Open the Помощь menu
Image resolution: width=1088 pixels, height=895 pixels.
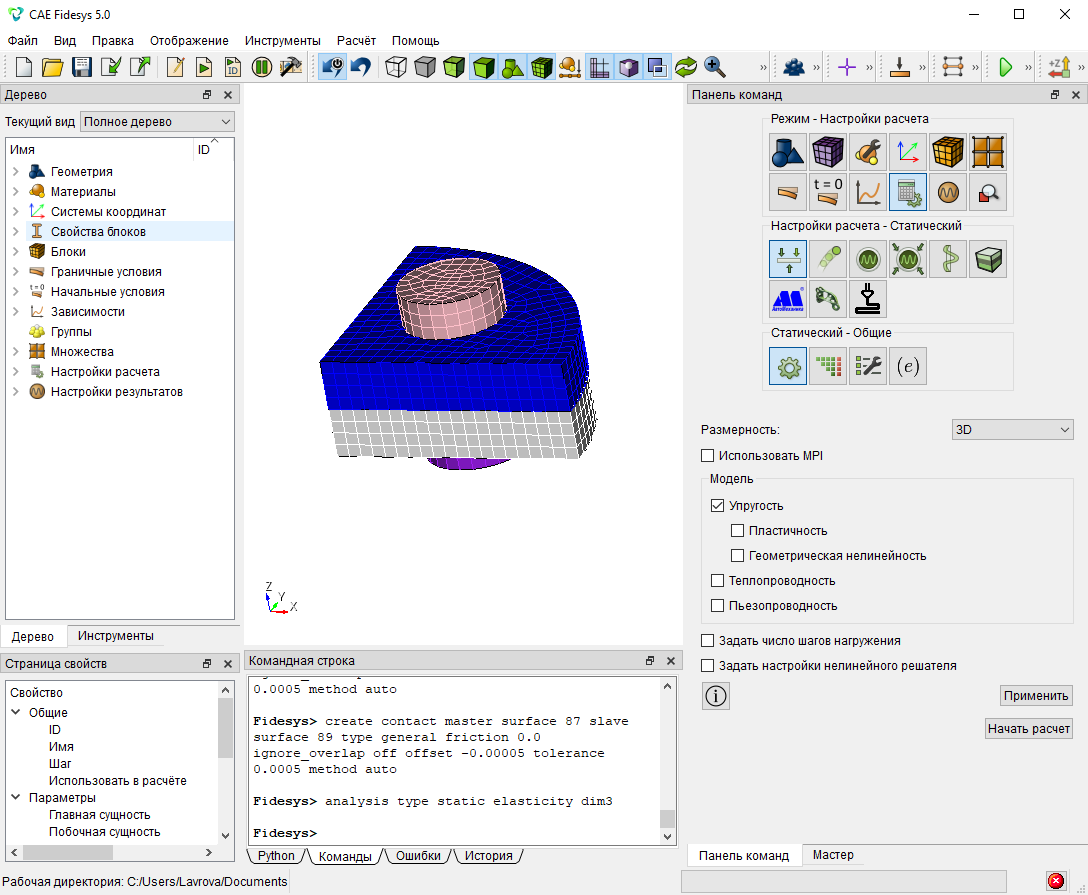click(x=415, y=40)
